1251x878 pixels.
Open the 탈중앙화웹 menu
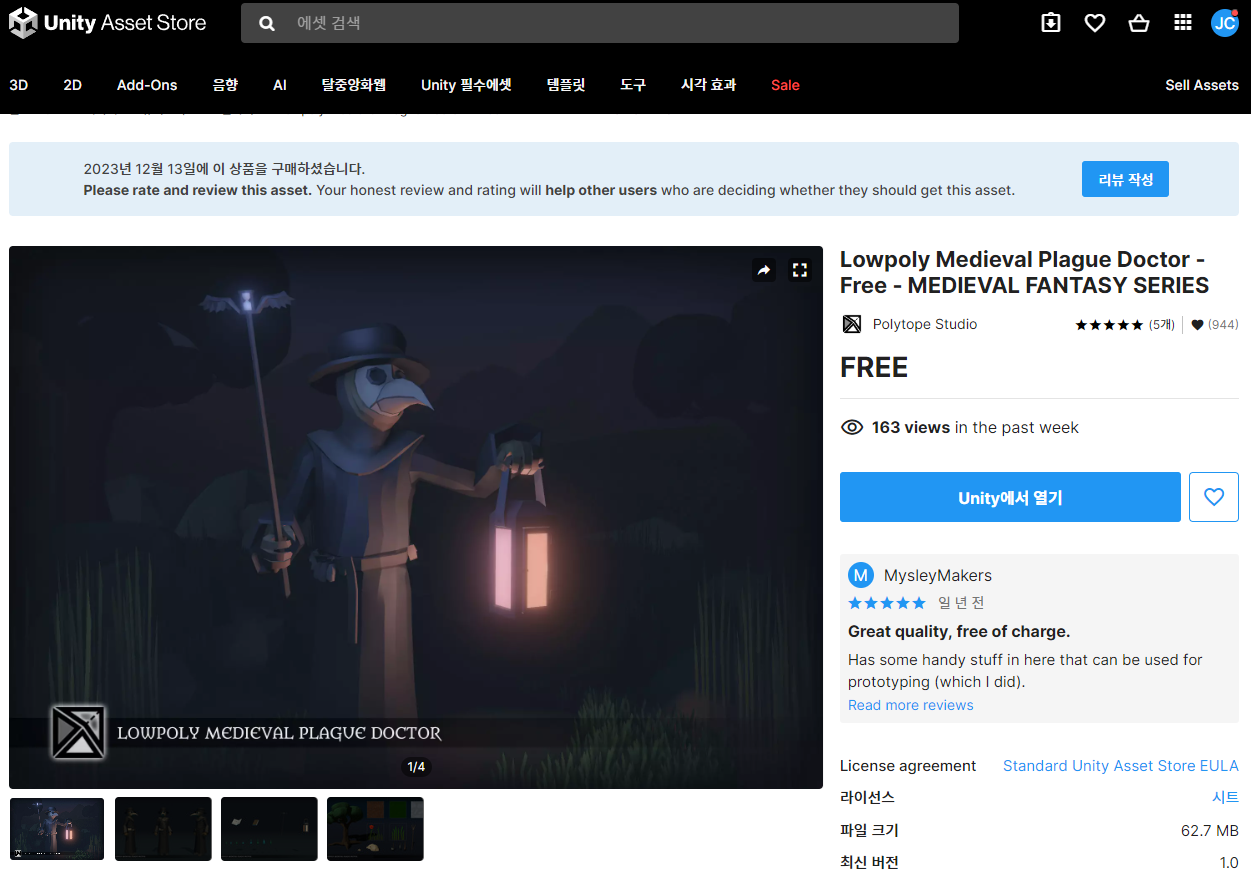click(x=354, y=85)
